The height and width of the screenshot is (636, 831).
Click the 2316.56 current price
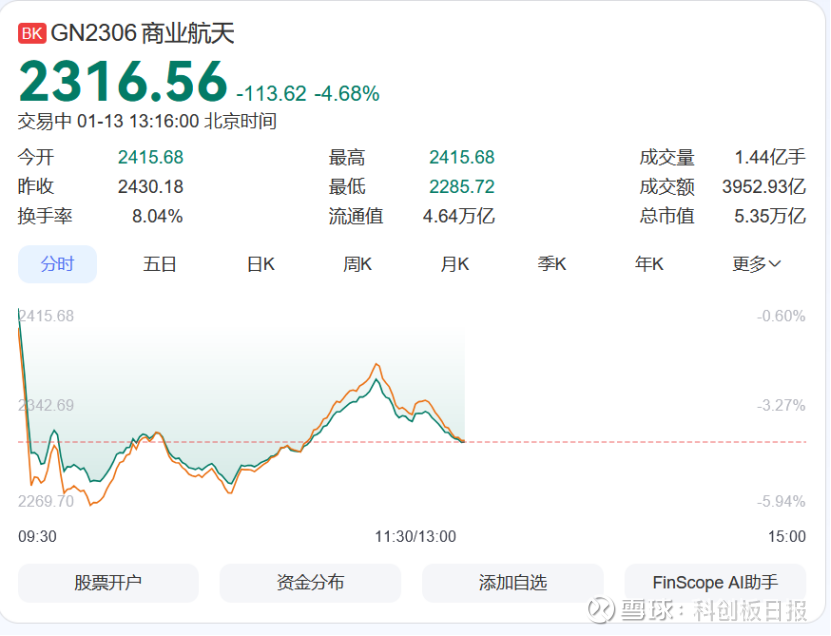pyautogui.click(x=123, y=82)
